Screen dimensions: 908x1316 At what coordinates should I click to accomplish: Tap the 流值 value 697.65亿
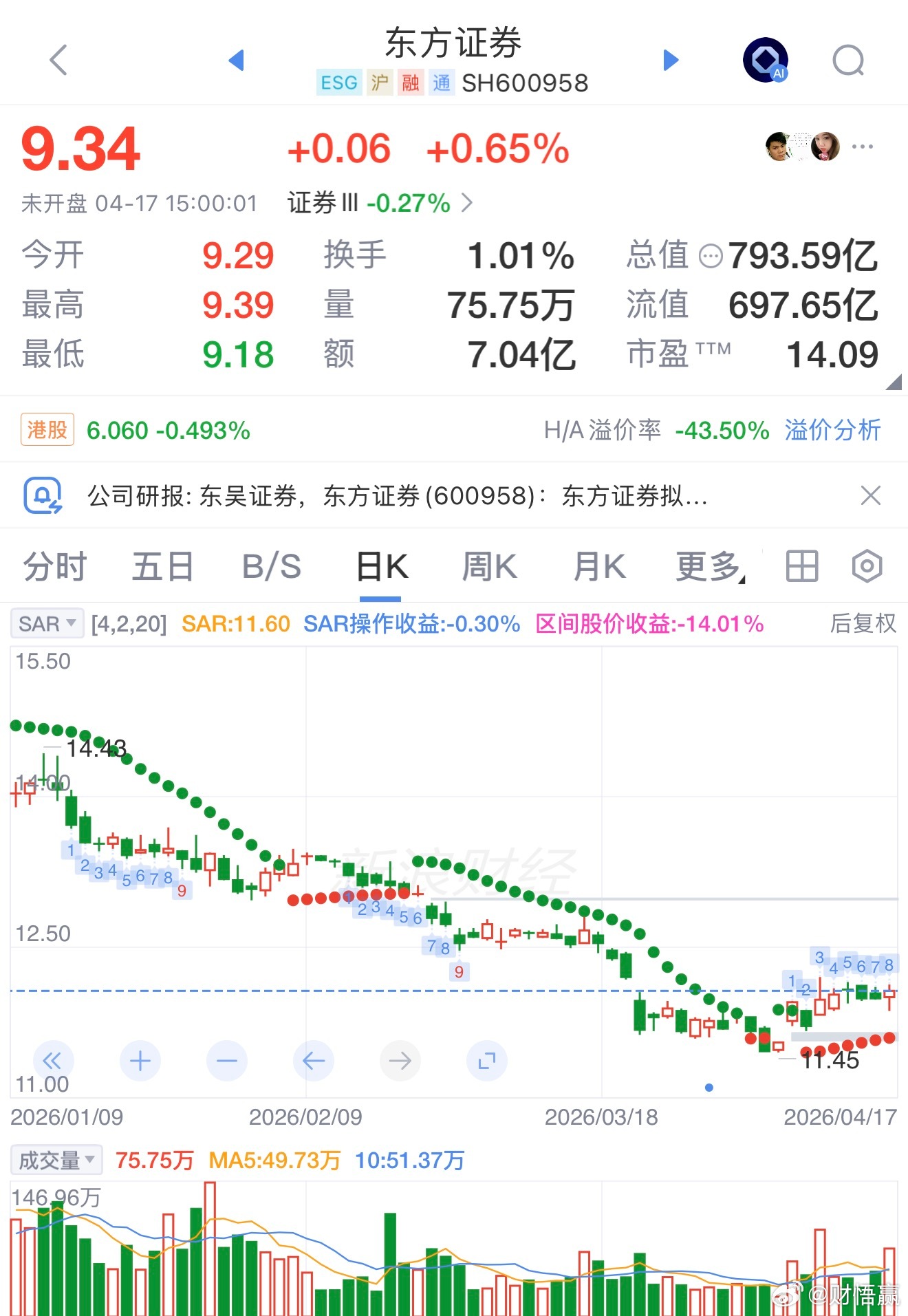[803, 305]
